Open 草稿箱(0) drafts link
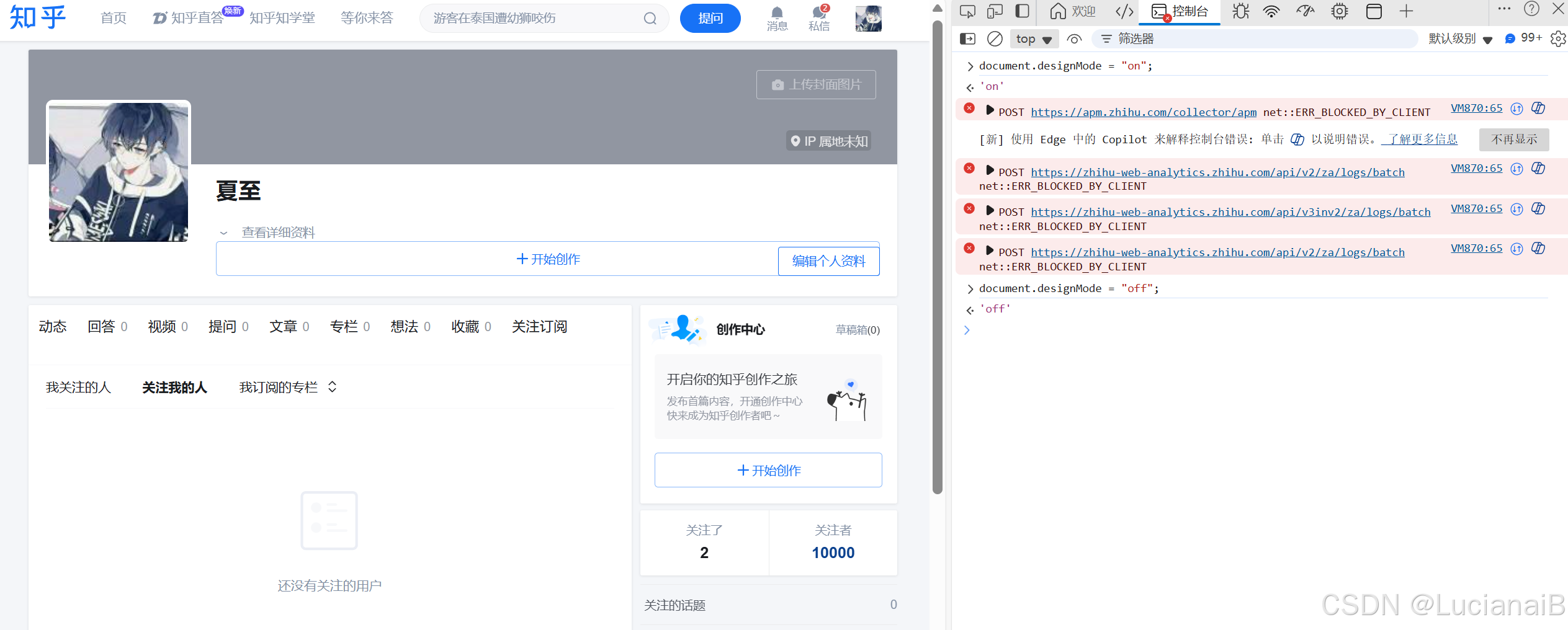Screen dimensions: 1568x630 pos(858,330)
